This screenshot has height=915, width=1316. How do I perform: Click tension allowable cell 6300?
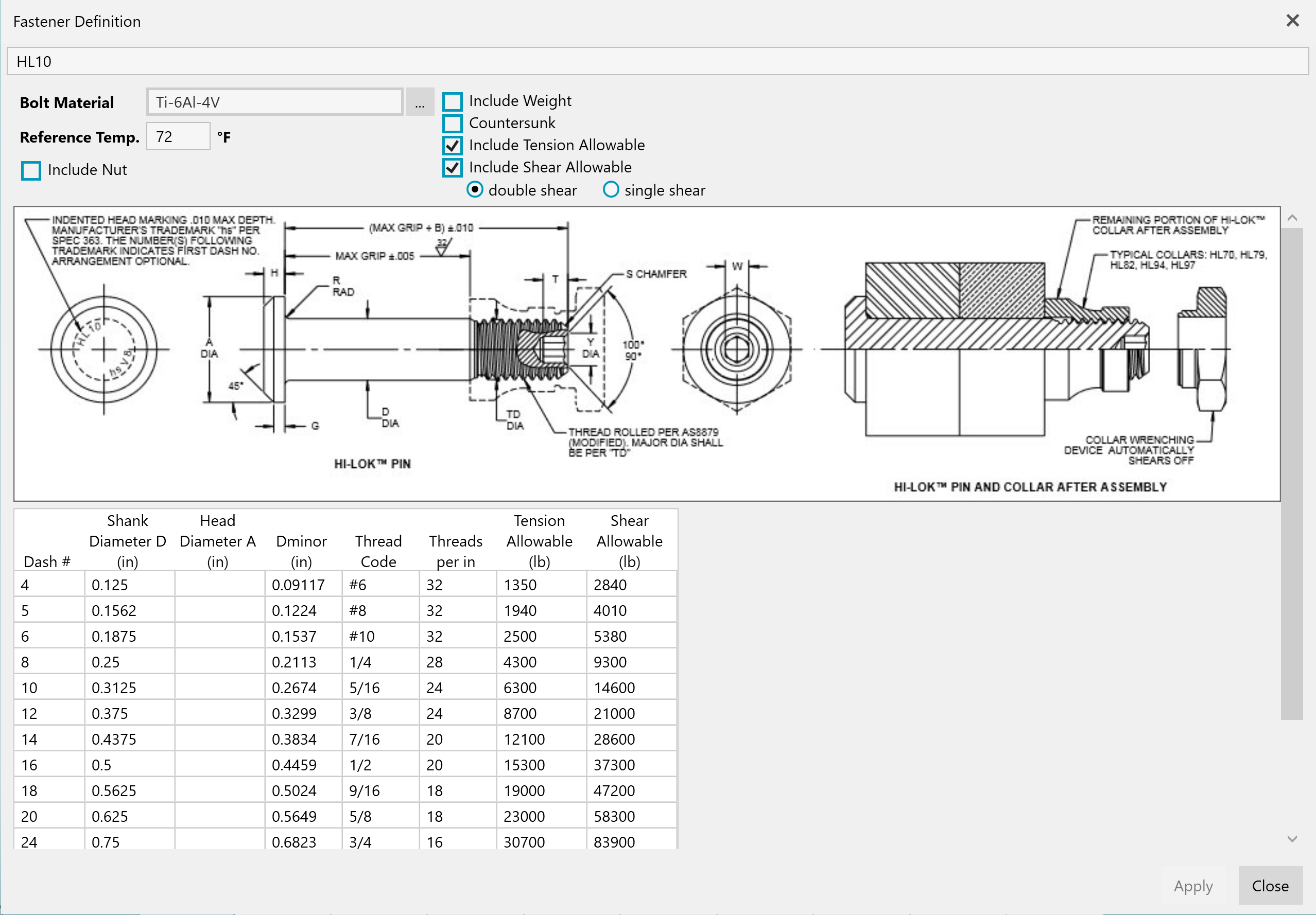point(541,688)
